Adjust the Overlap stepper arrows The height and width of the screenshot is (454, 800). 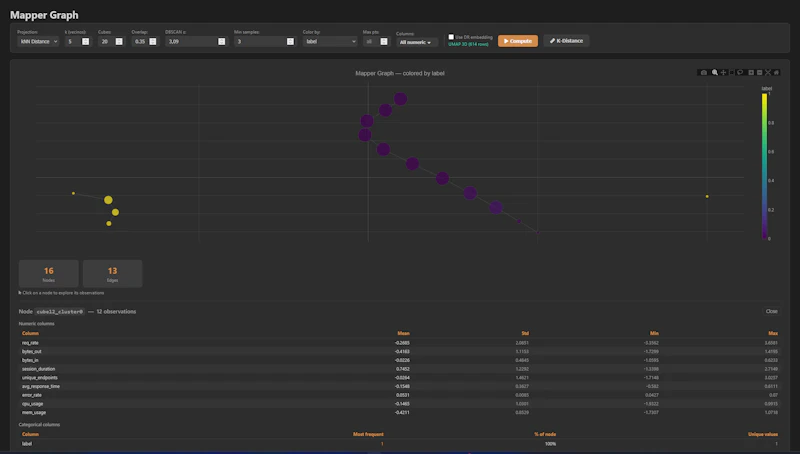tap(153, 41)
